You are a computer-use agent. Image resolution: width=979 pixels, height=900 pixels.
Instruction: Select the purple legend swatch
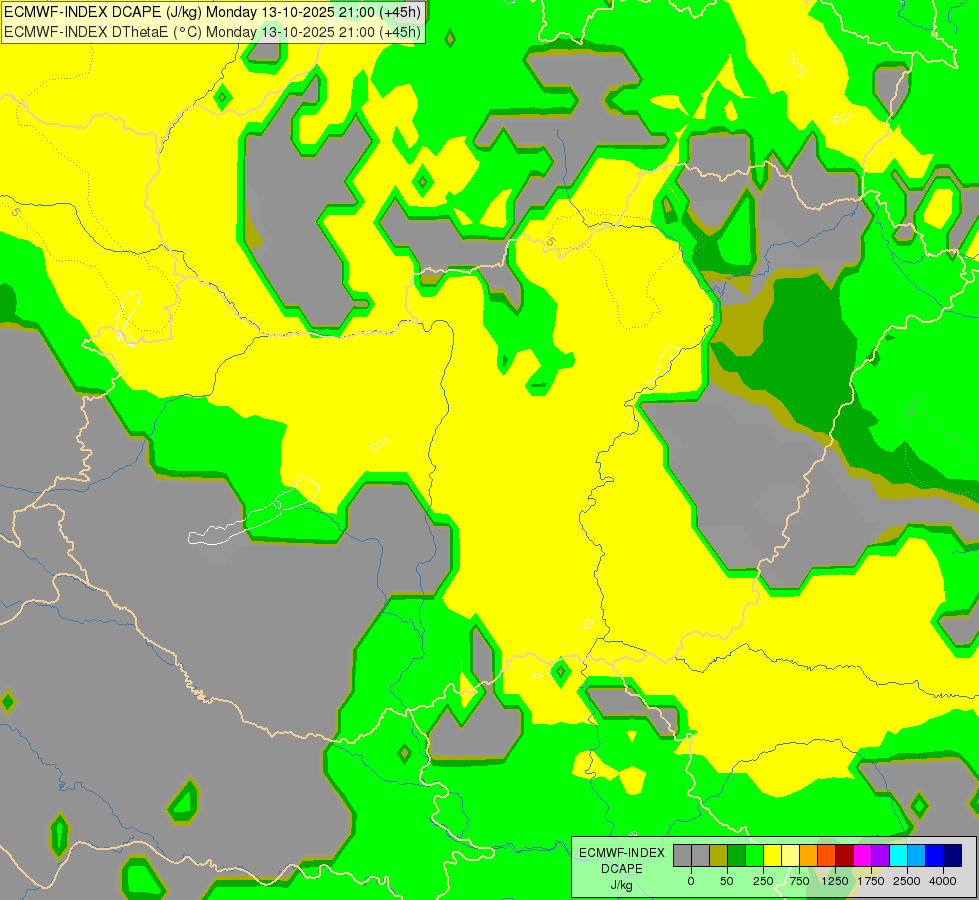pos(880,855)
